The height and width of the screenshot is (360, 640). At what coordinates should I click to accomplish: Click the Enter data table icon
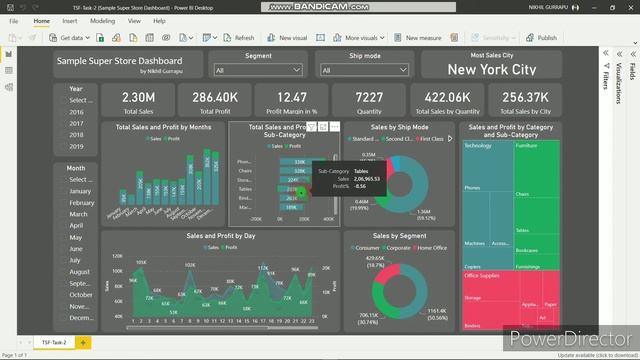[149, 38]
